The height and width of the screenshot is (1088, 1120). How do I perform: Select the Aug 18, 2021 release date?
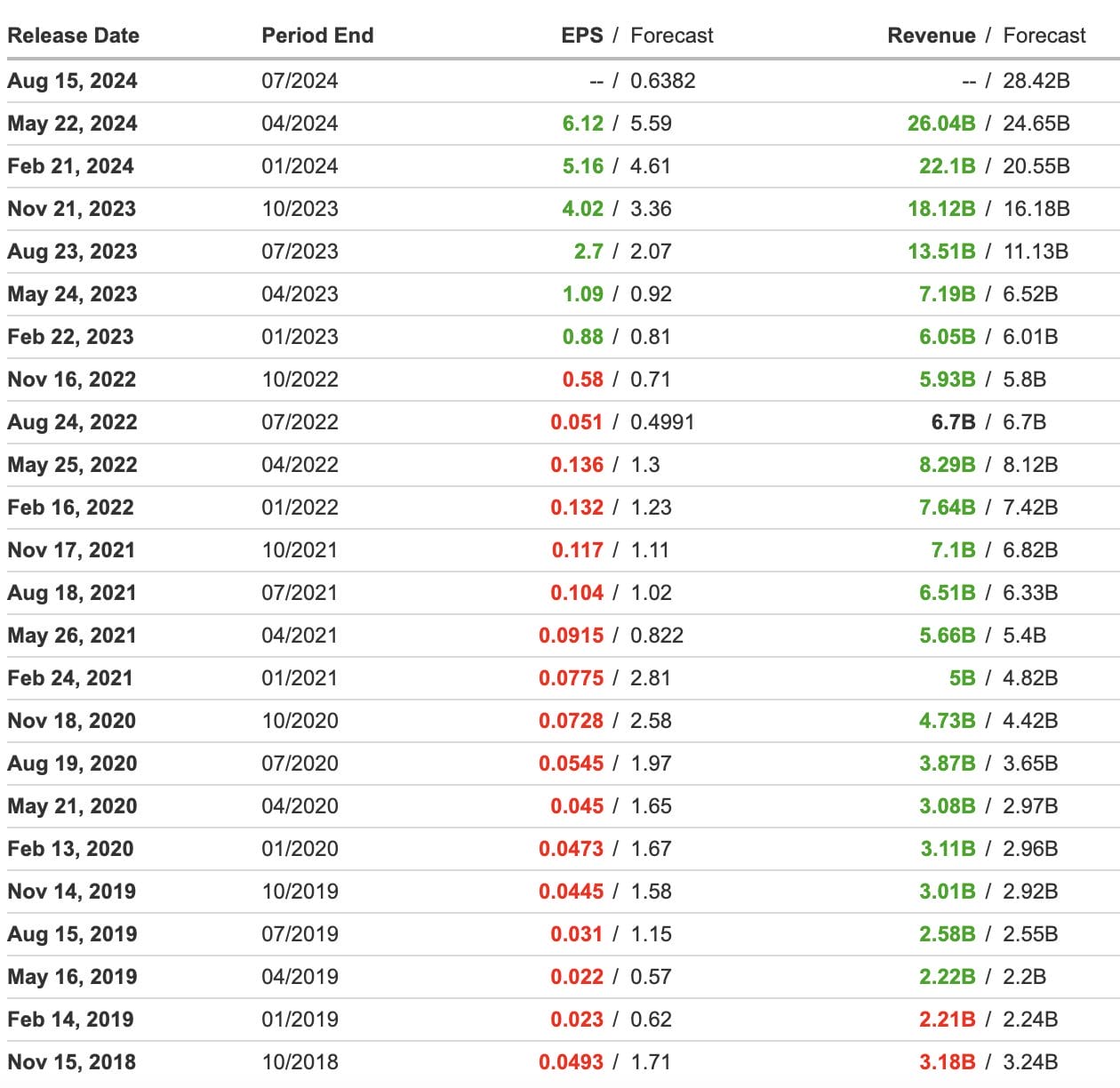coord(71,593)
